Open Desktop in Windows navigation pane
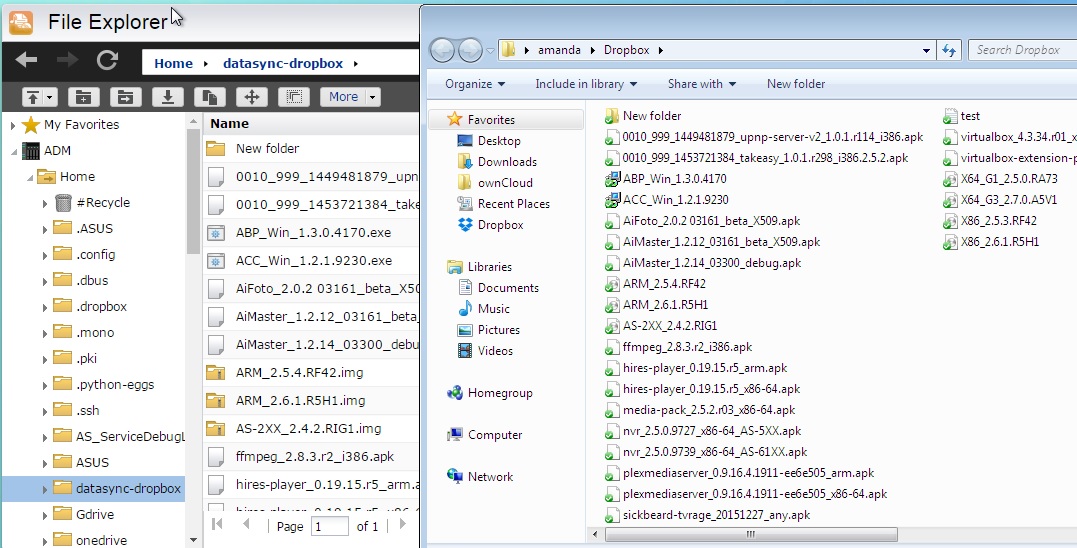This screenshot has width=1077, height=548. pyautogui.click(x=499, y=141)
